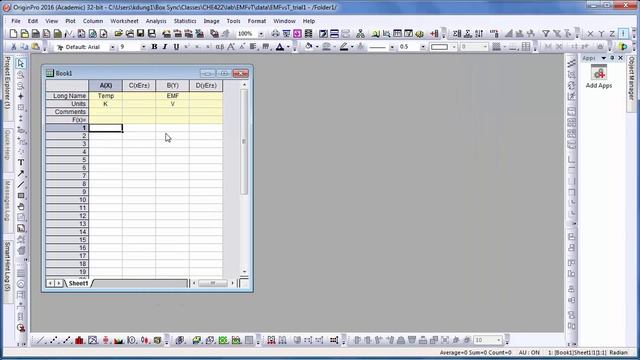Click the scatter plot icon
The height and width of the screenshot is (360, 640).
[x=53, y=340]
